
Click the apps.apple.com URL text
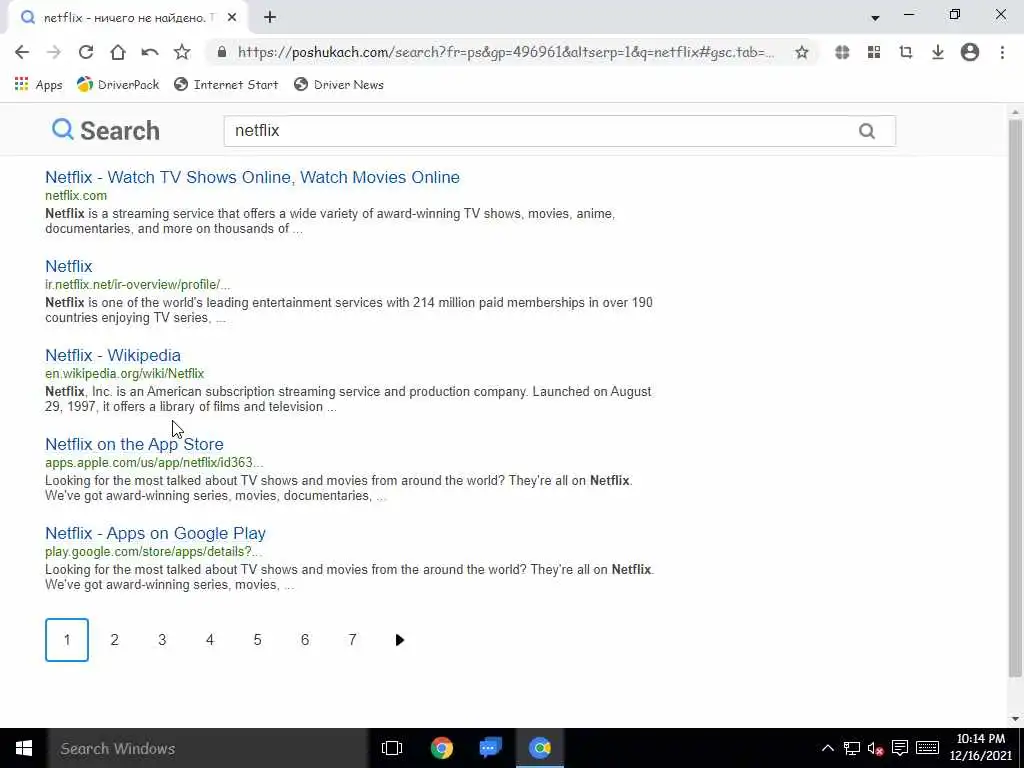click(154, 462)
